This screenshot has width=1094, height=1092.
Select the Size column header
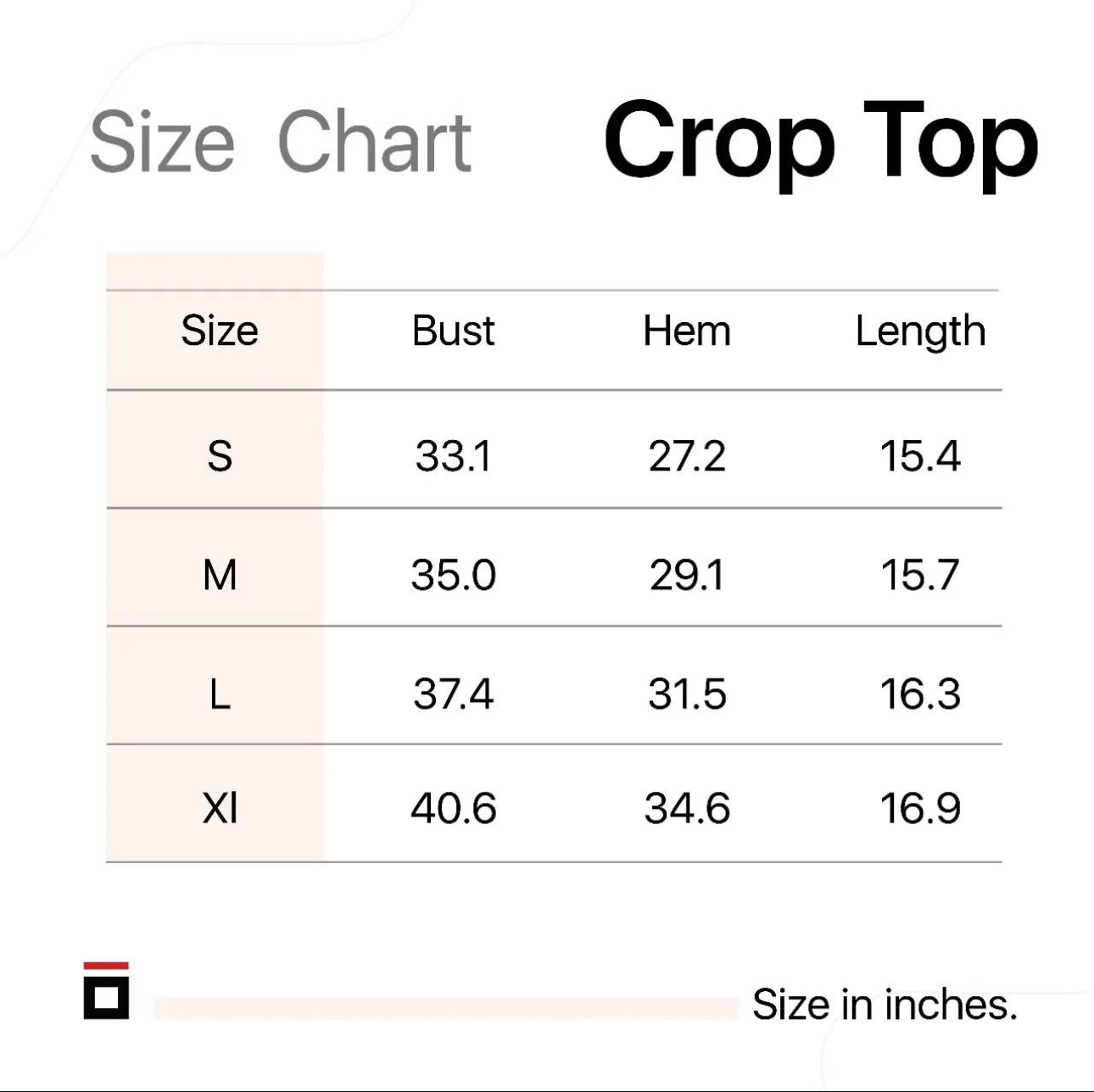(219, 331)
